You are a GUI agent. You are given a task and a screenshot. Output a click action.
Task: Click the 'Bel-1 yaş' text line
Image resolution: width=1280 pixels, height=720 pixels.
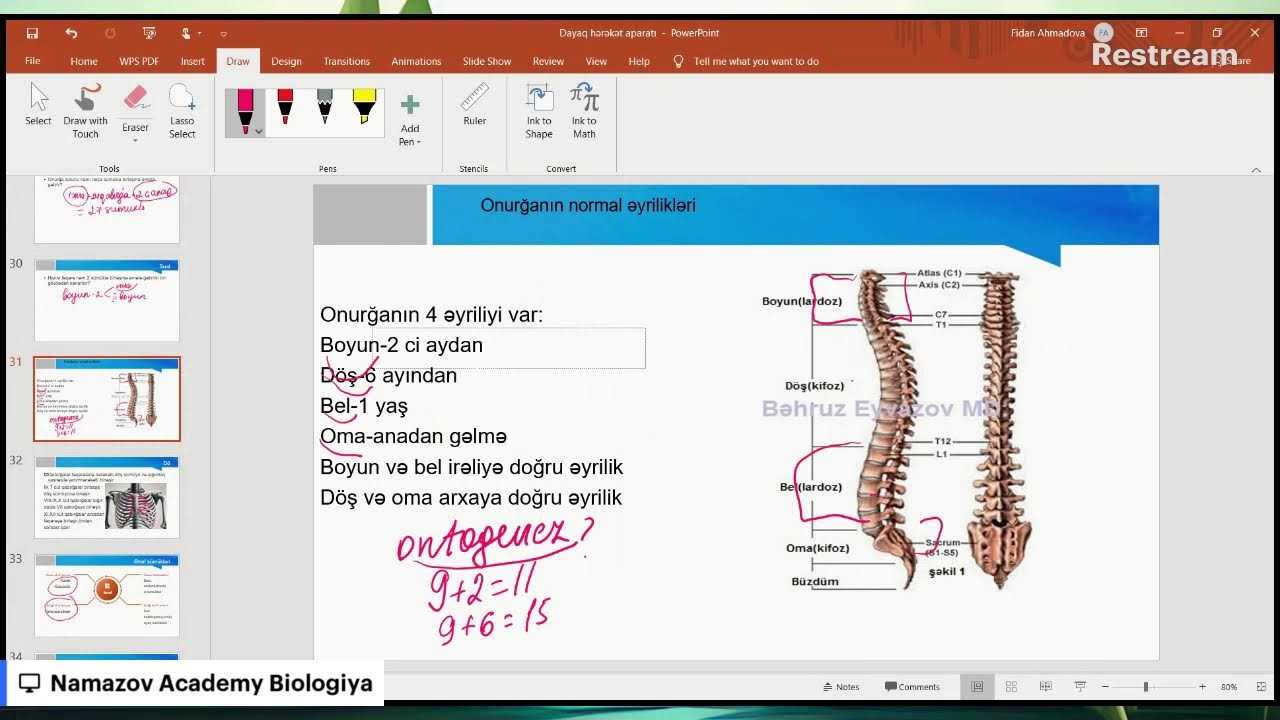coord(364,406)
